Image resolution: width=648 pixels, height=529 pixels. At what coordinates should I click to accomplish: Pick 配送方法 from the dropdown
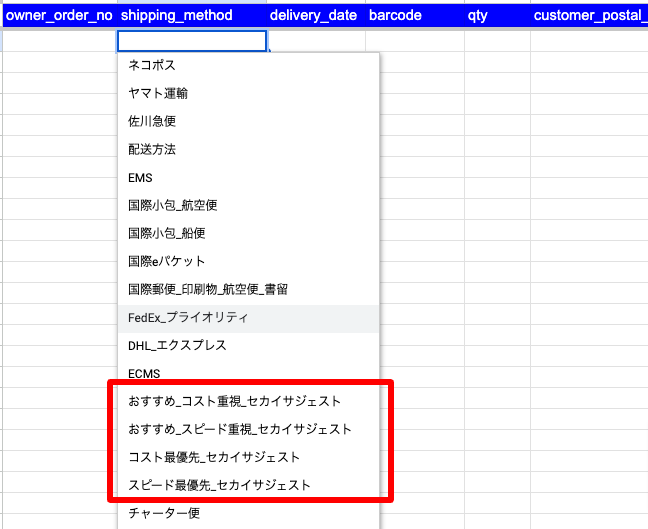point(152,149)
